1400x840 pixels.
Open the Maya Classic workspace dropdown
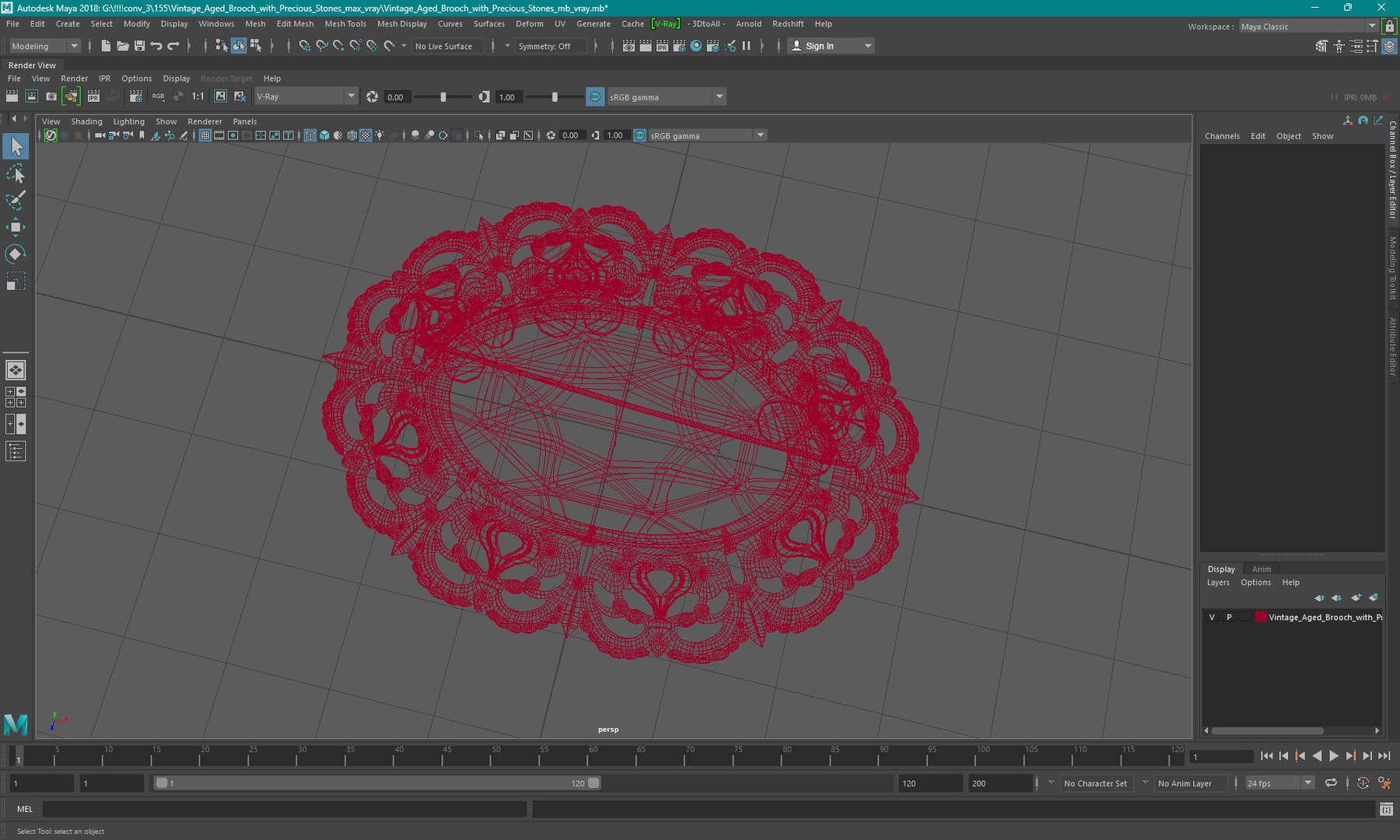coord(1307,26)
